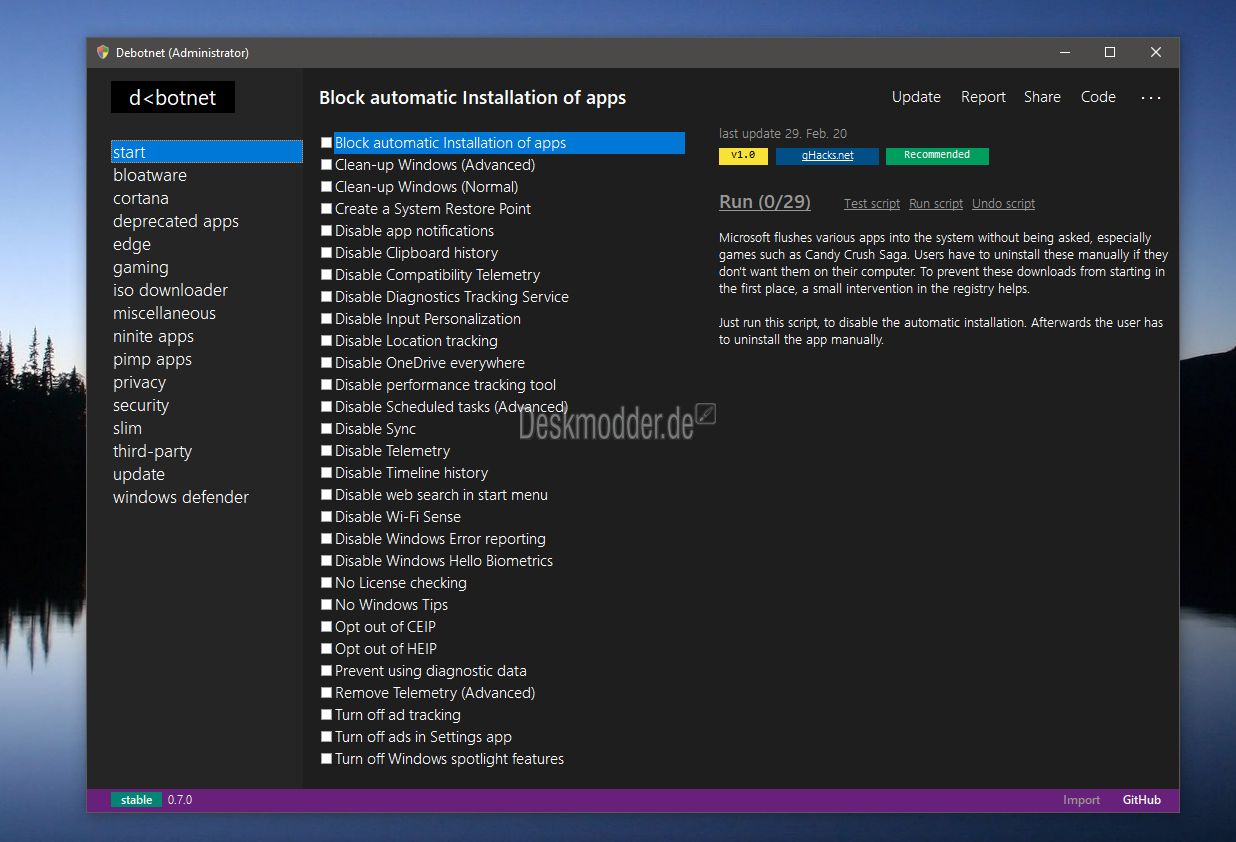Check the No License checking box
Viewport: 1236px width, 842px height.
[x=326, y=583]
